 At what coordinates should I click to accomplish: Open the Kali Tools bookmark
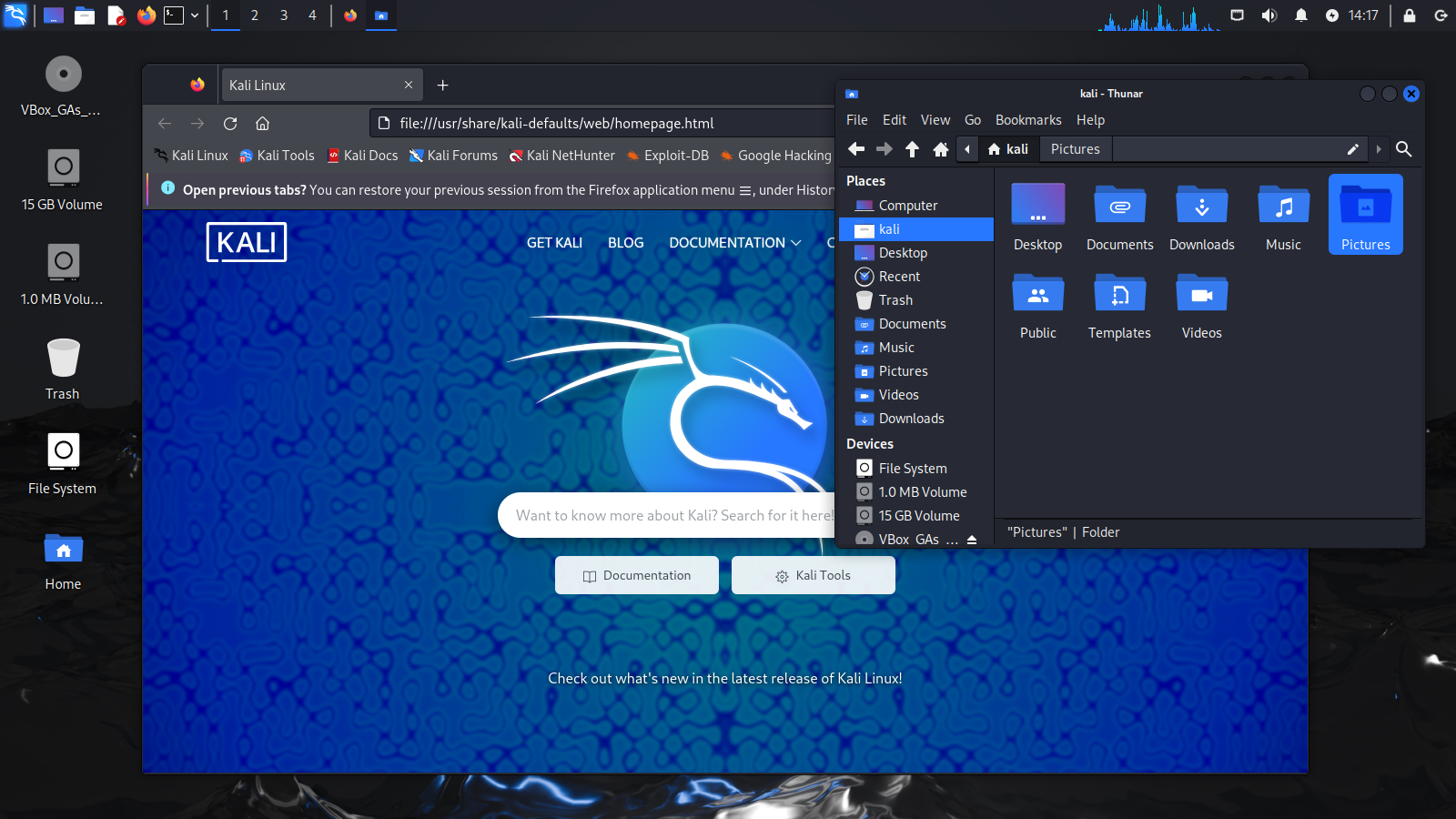click(277, 156)
